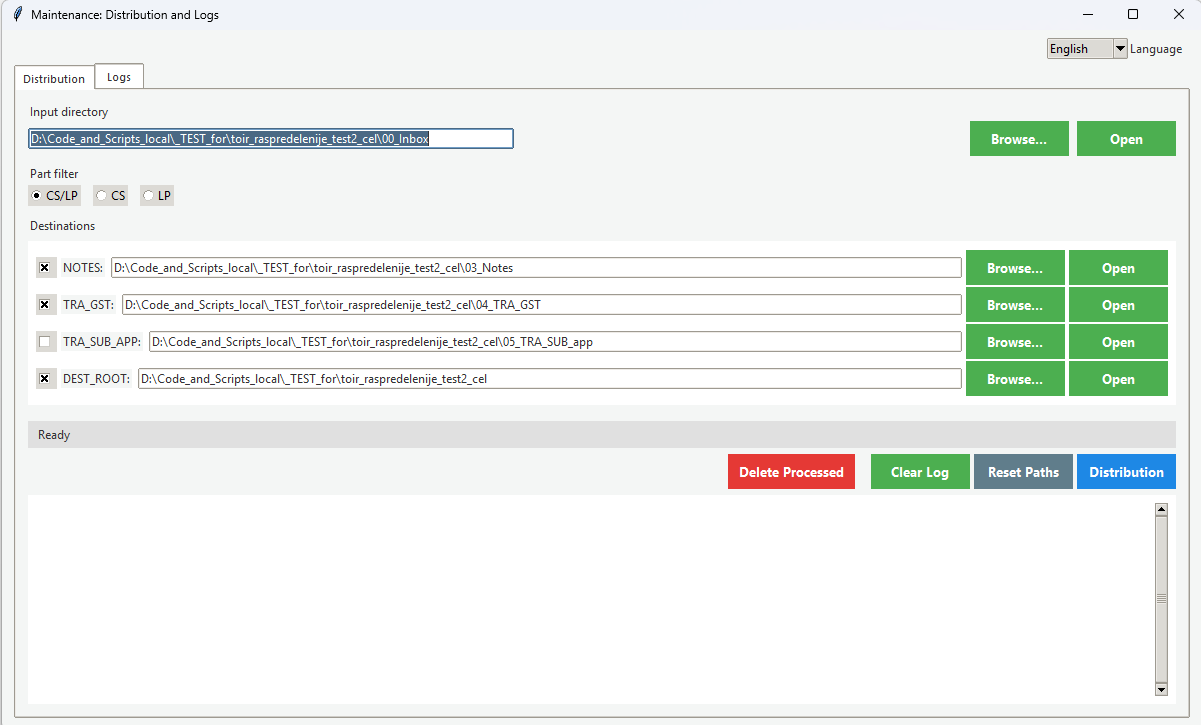Screen dimensions: 1201x725
Task: Focus the TRA_GST path text field
Action: pyautogui.click(x=542, y=305)
